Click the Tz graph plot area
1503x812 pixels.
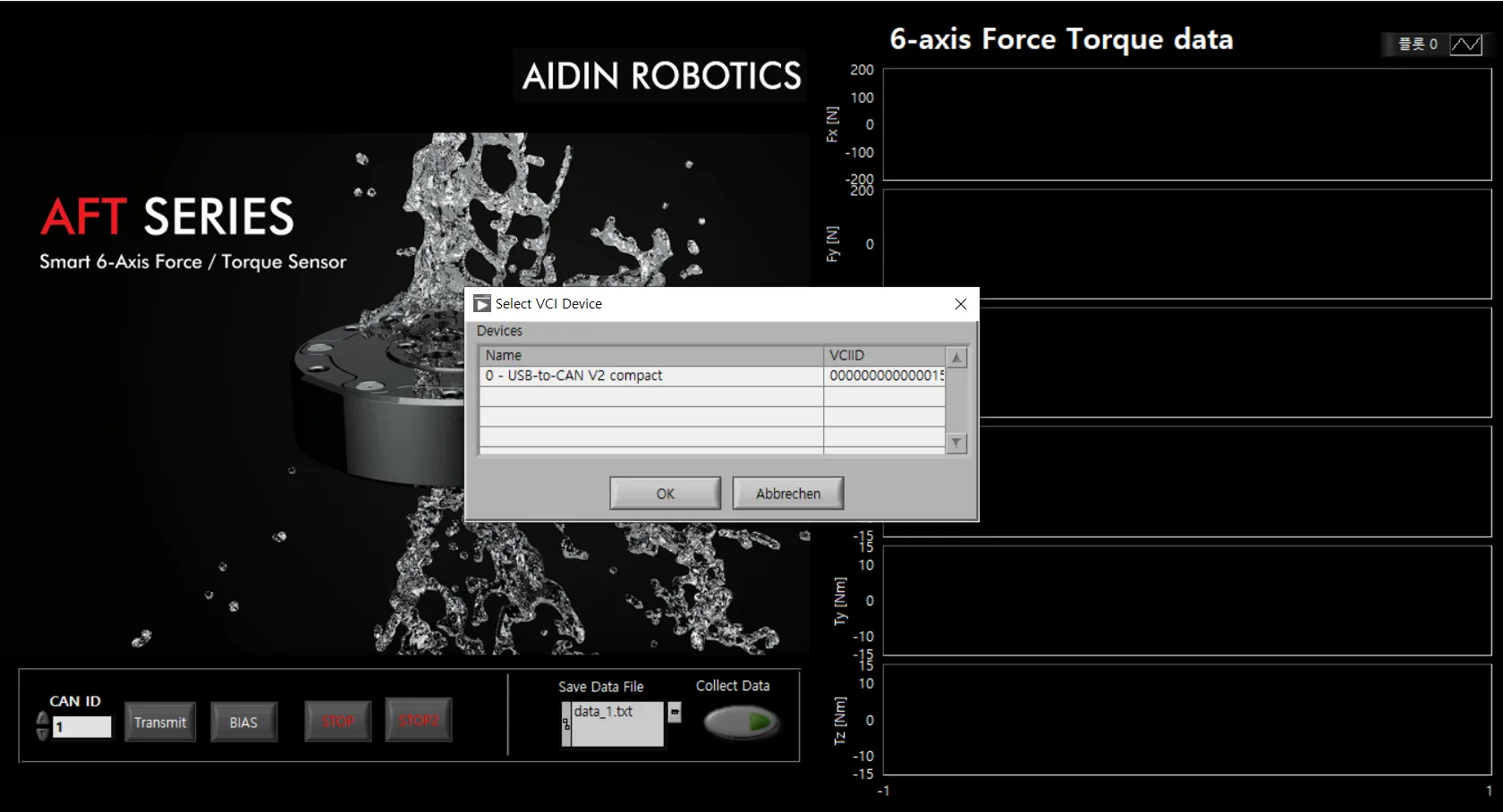(1187, 719)
